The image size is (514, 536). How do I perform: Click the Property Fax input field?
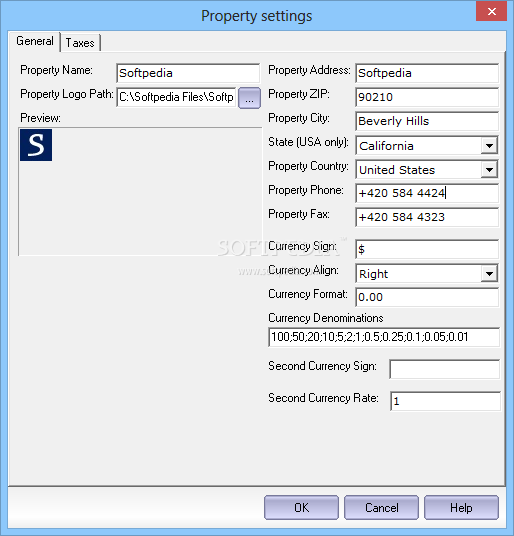click(x=427, y=217)
